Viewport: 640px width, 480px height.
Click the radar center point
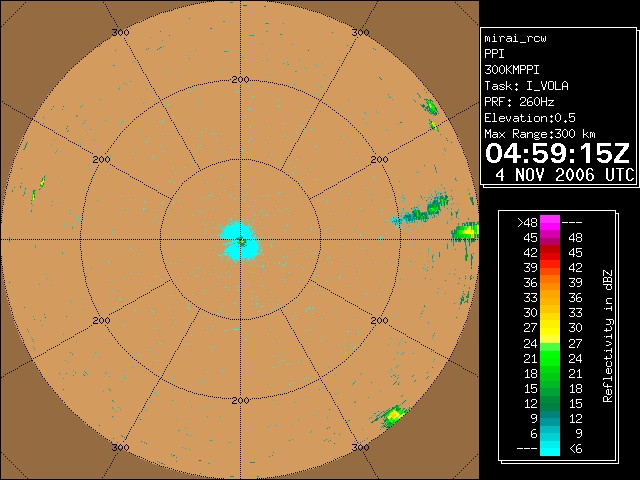click(241, 240)
